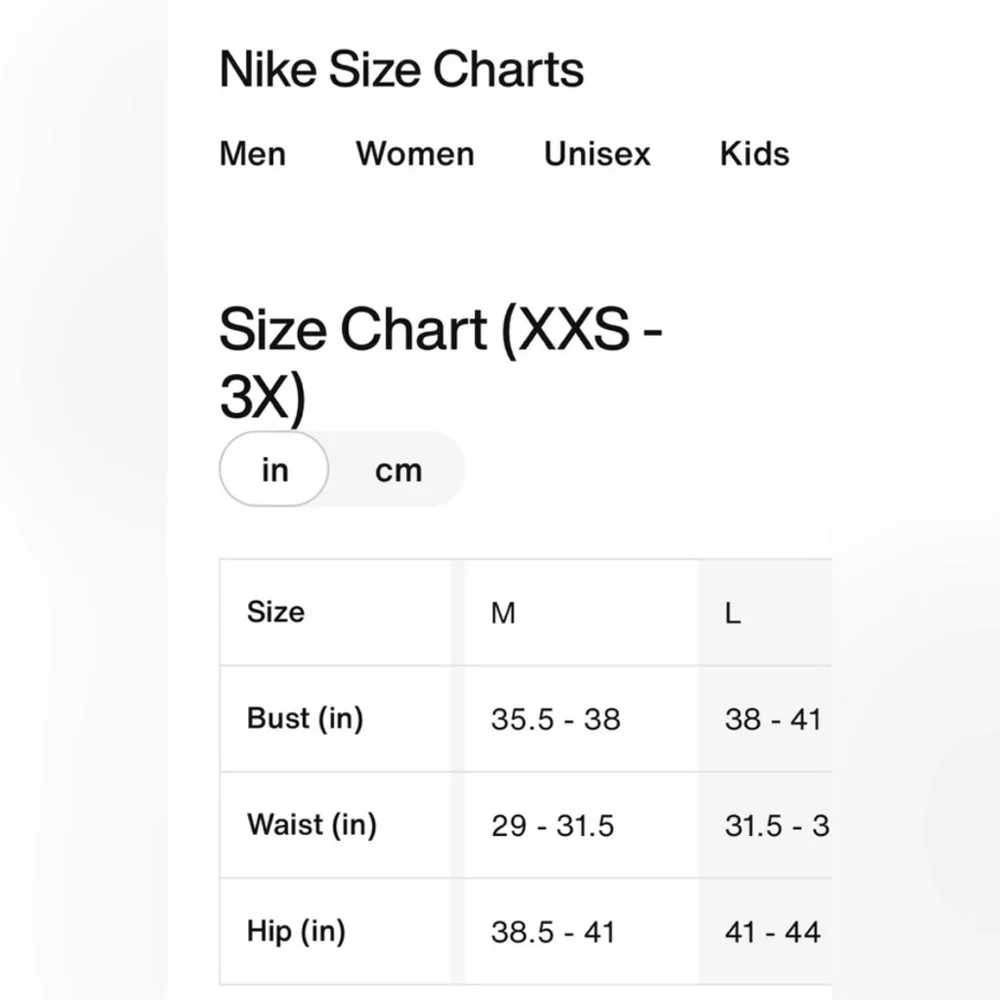Click the Nike Size Charts heading
The width and height of the screenshot is (1000, 1000).
pos(401,69)
